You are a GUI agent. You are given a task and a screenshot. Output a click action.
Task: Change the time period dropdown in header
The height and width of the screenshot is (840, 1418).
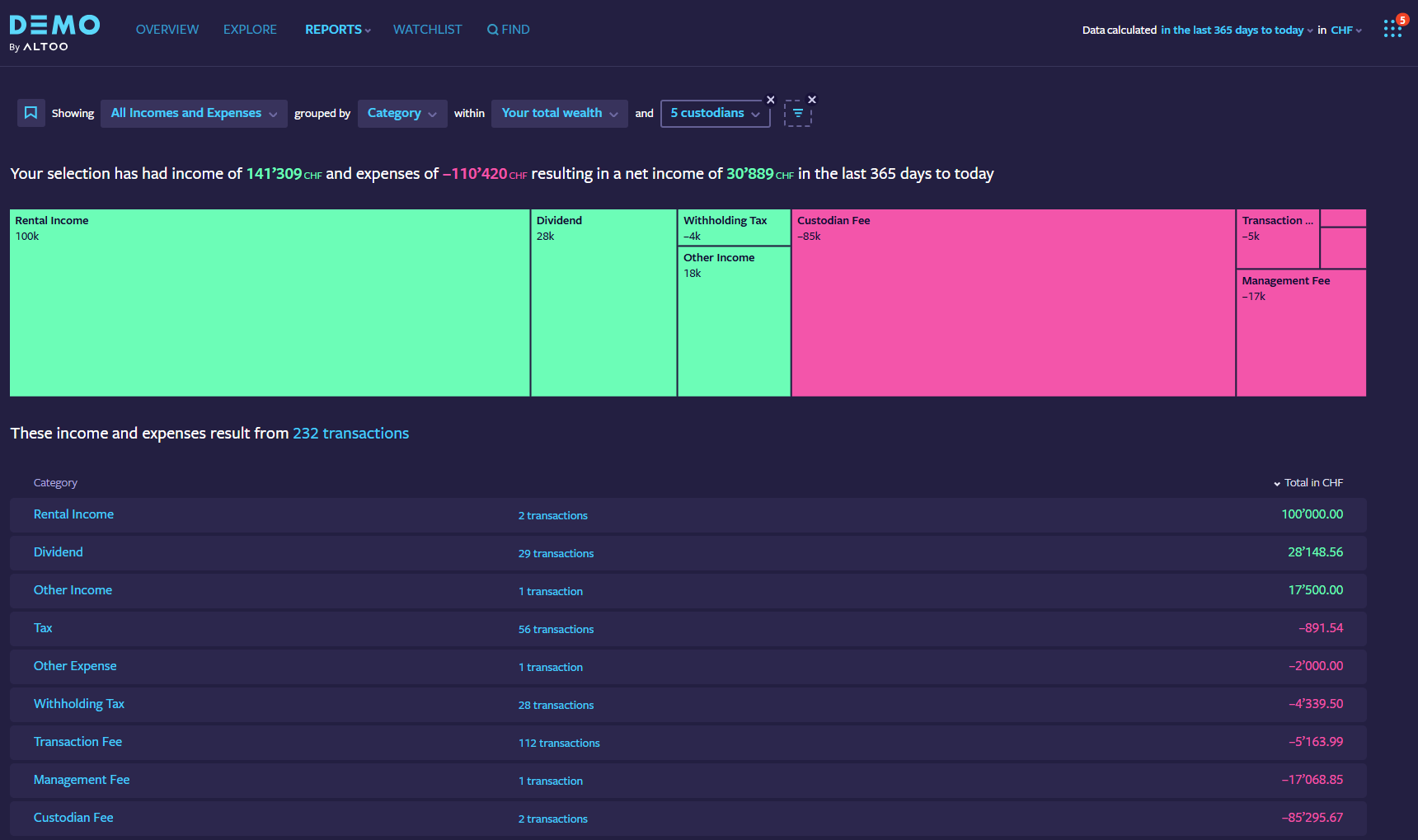(1237, 31)
